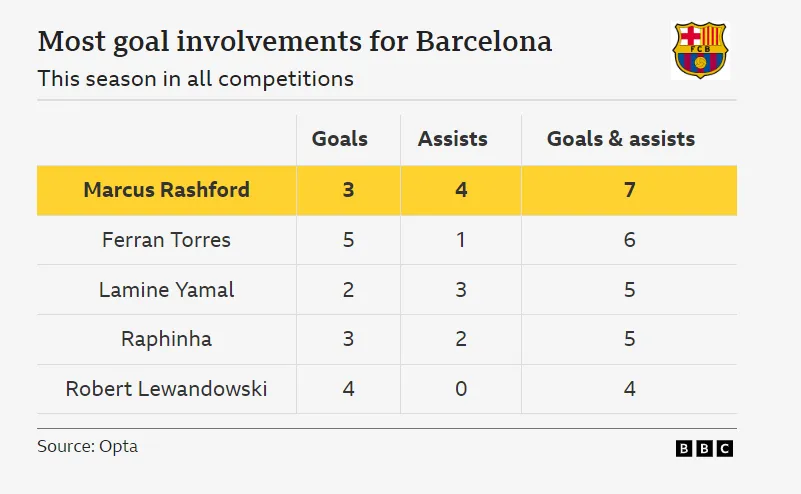Click the Goals column header
The height and width of the screenshot is (494, 801).
340,139
